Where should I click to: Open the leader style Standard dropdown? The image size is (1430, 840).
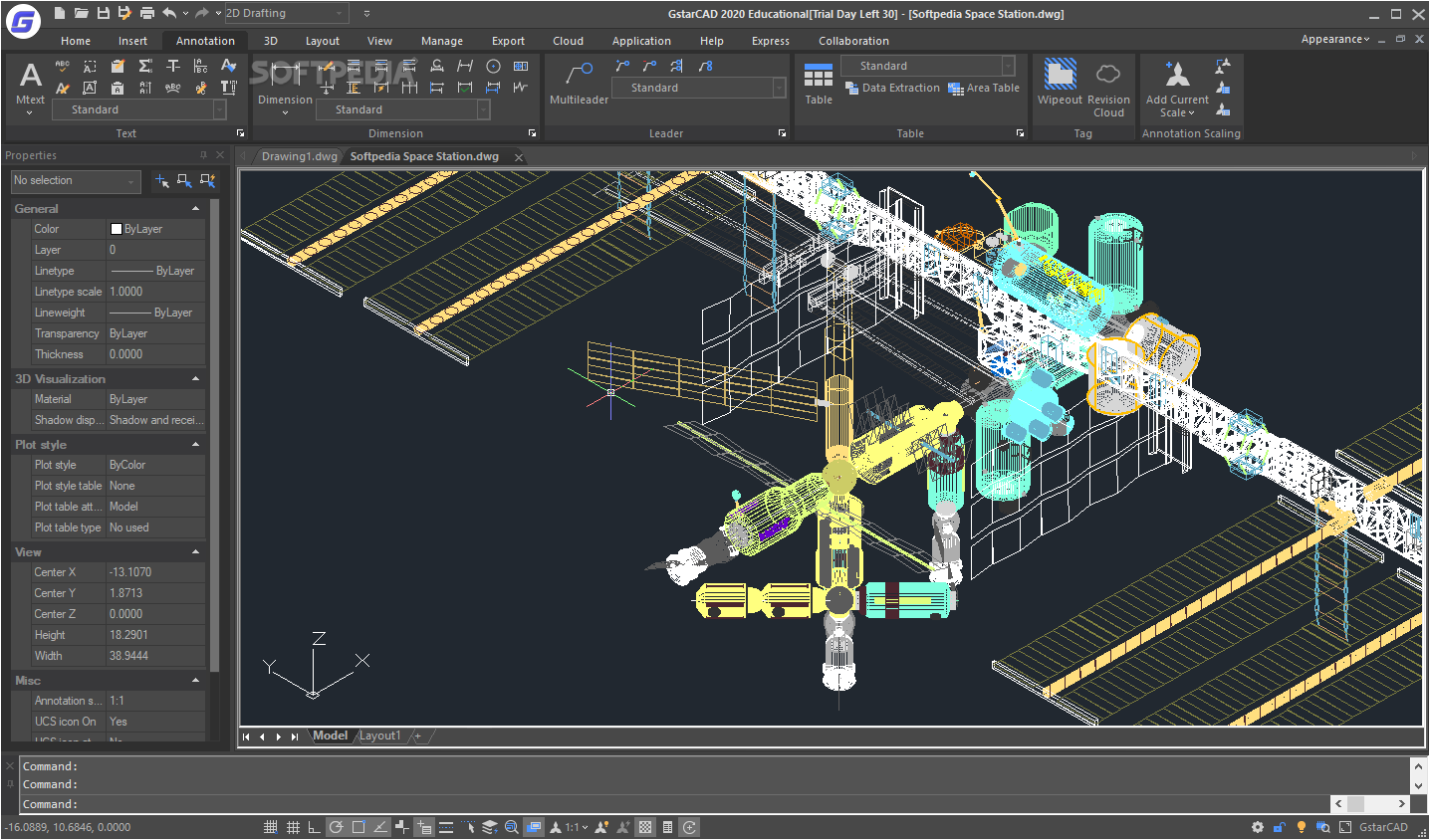(698, 88)
